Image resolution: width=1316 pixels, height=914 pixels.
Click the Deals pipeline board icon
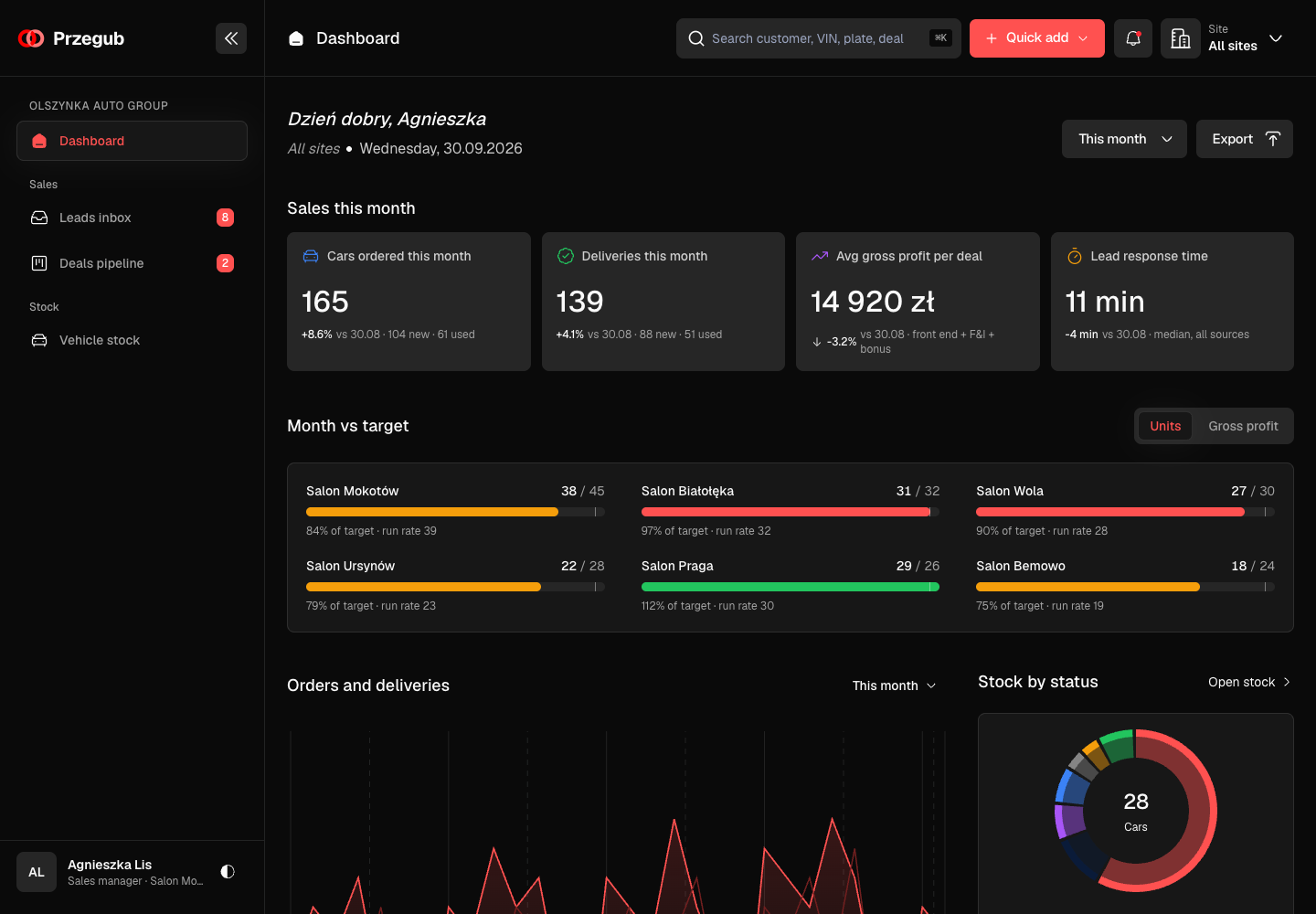tap(39, 263)
